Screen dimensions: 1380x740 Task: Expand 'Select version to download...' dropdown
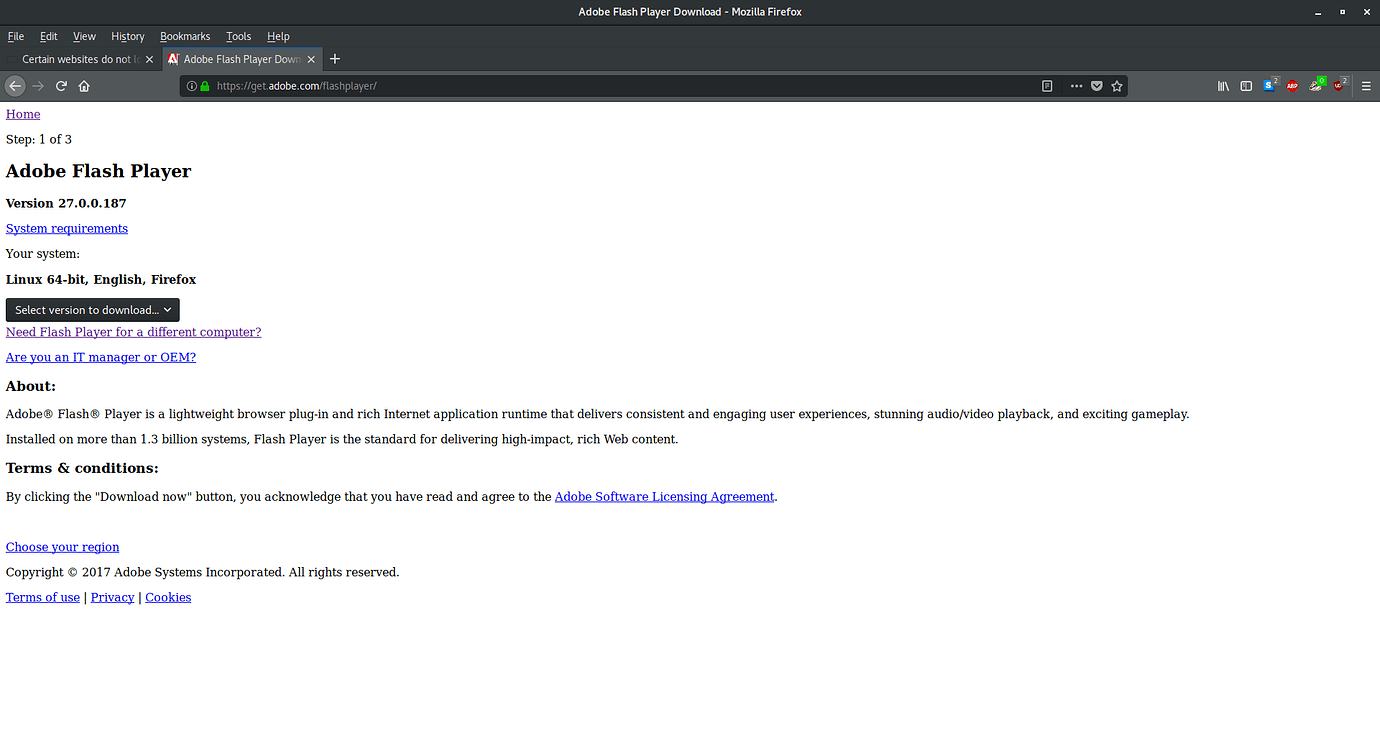point(93,310)
